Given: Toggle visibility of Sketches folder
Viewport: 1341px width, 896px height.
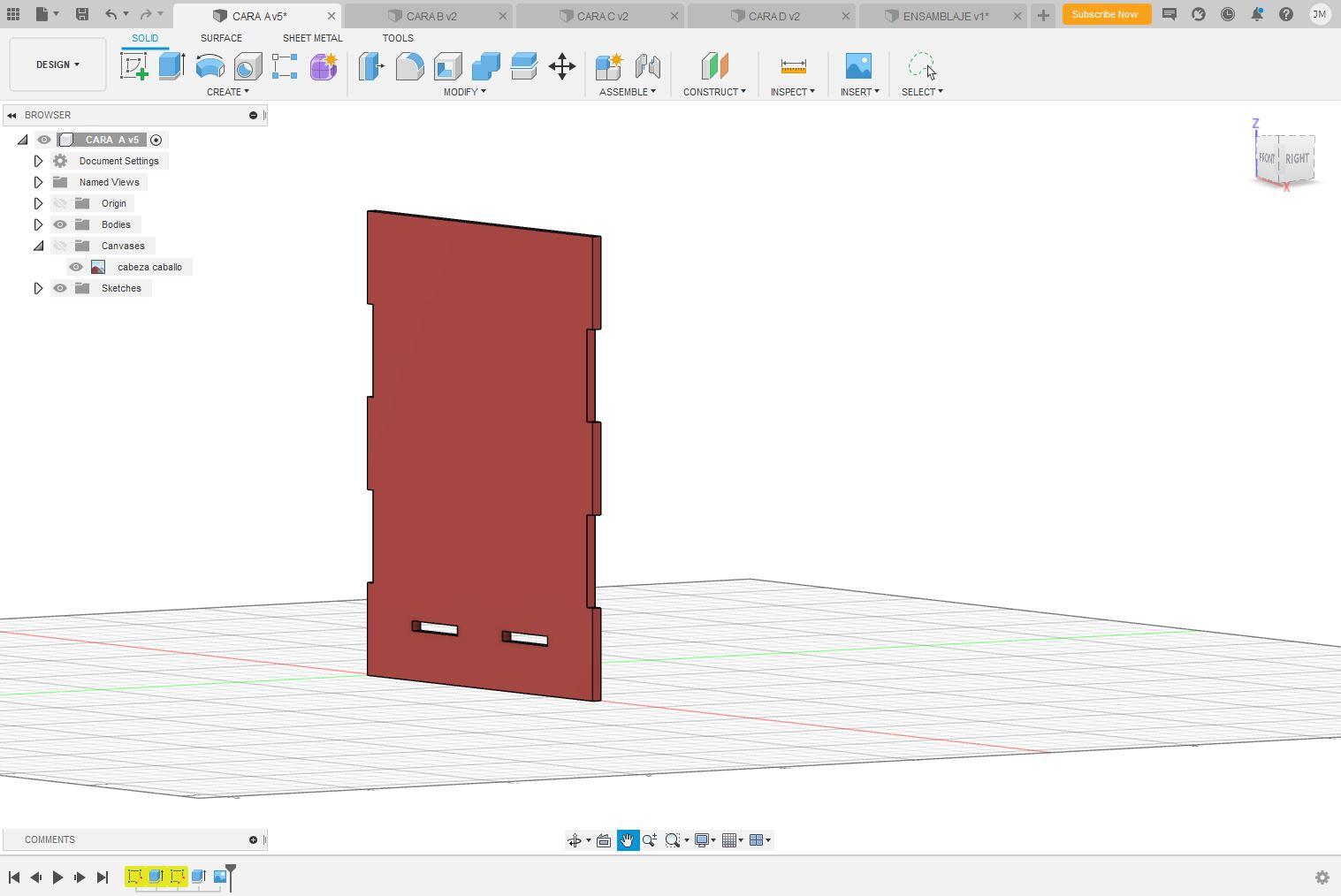Looking at the screenshot, I should pos(60,288).
